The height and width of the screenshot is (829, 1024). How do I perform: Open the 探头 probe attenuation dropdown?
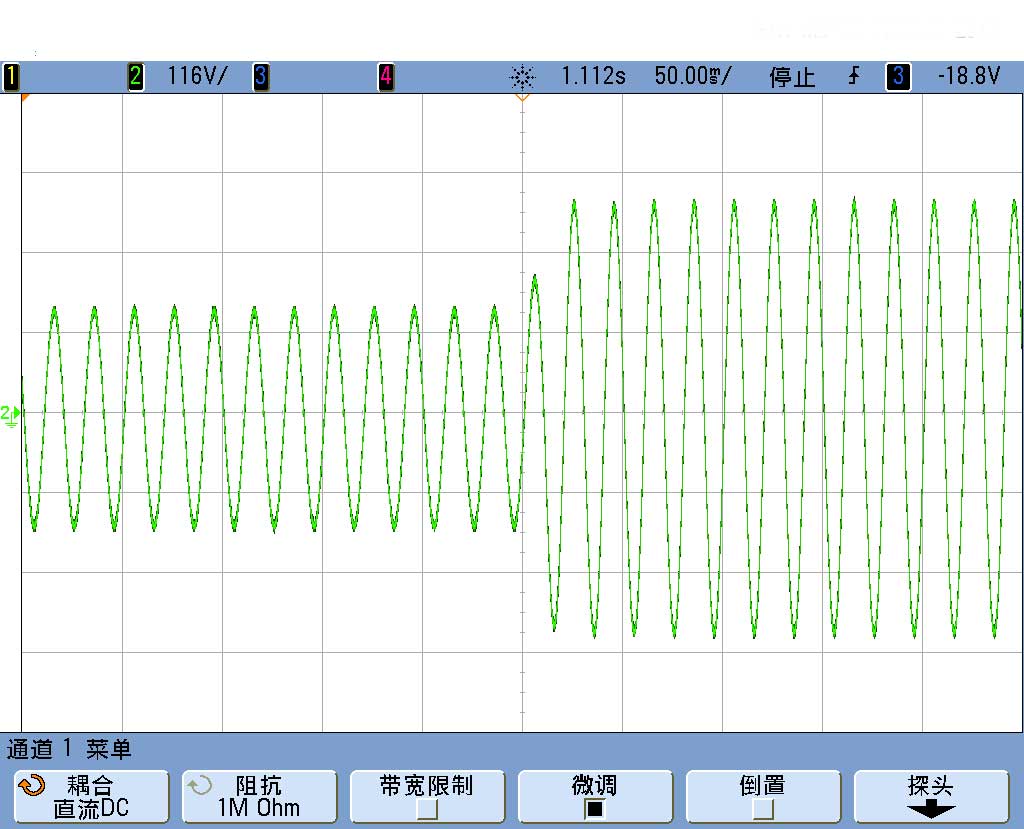tap(930, 796)
